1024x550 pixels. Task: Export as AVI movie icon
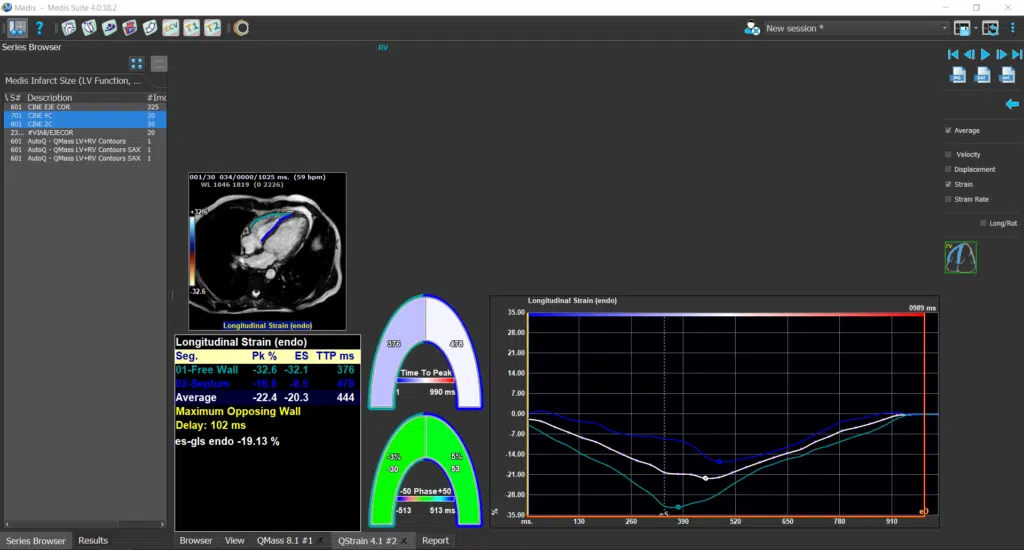1008,75
